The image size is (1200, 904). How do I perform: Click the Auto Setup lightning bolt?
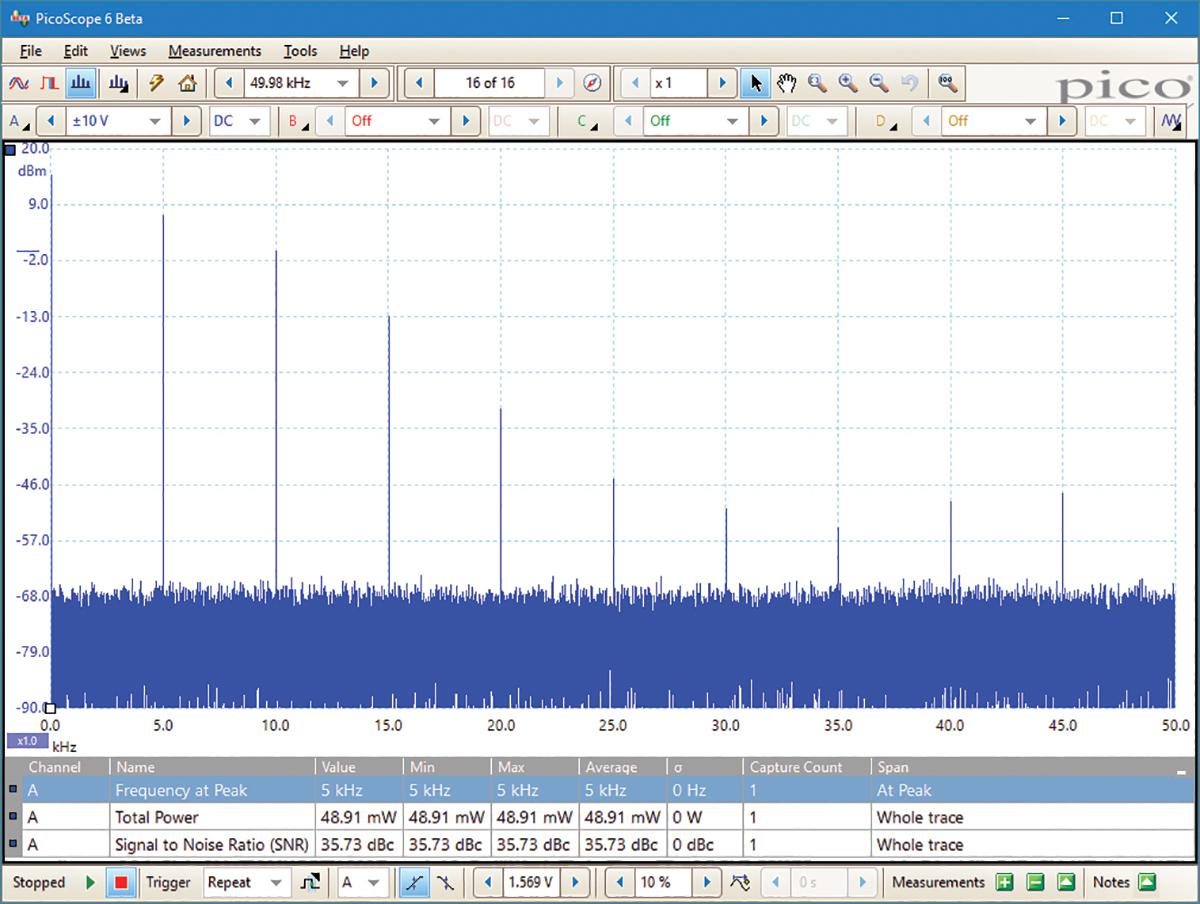coord(156,83)
